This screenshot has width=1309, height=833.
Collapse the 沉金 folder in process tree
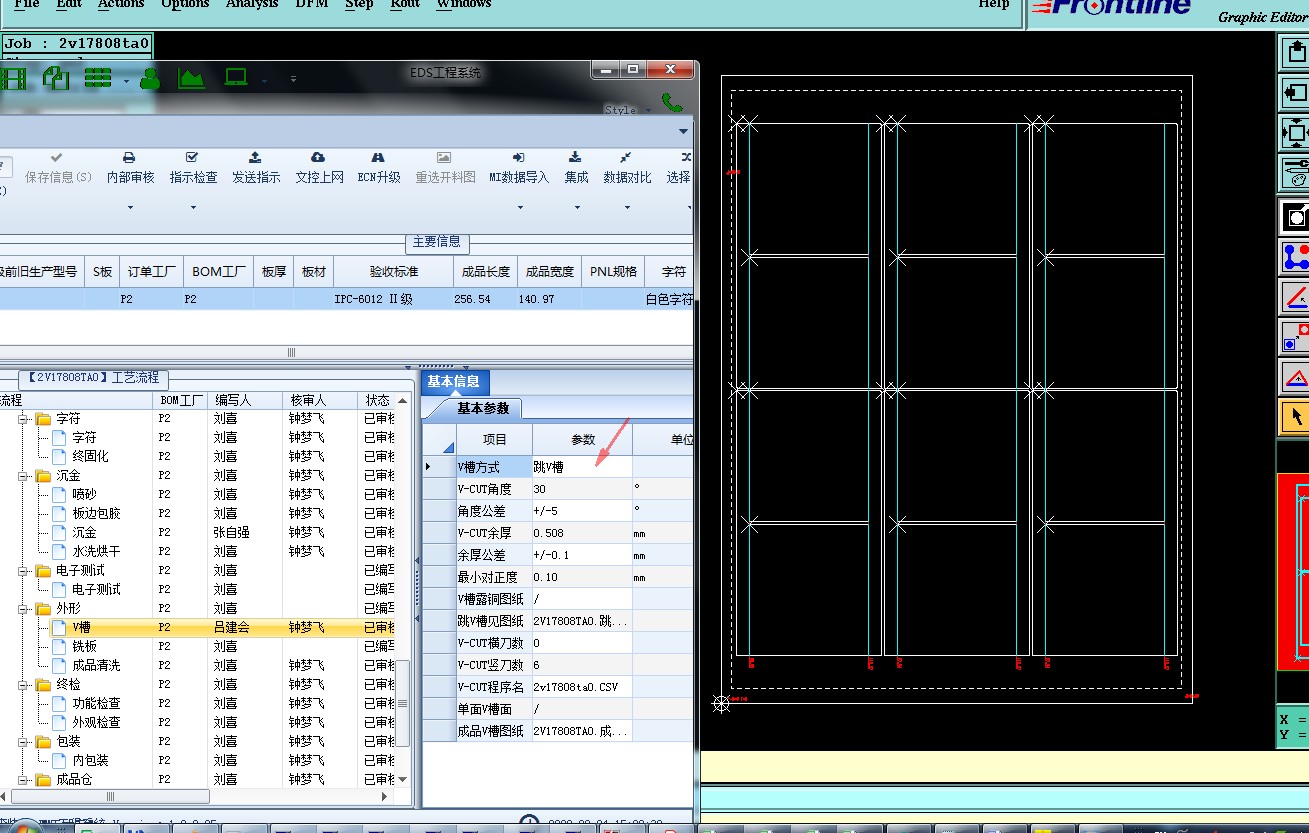click(23, 476)
